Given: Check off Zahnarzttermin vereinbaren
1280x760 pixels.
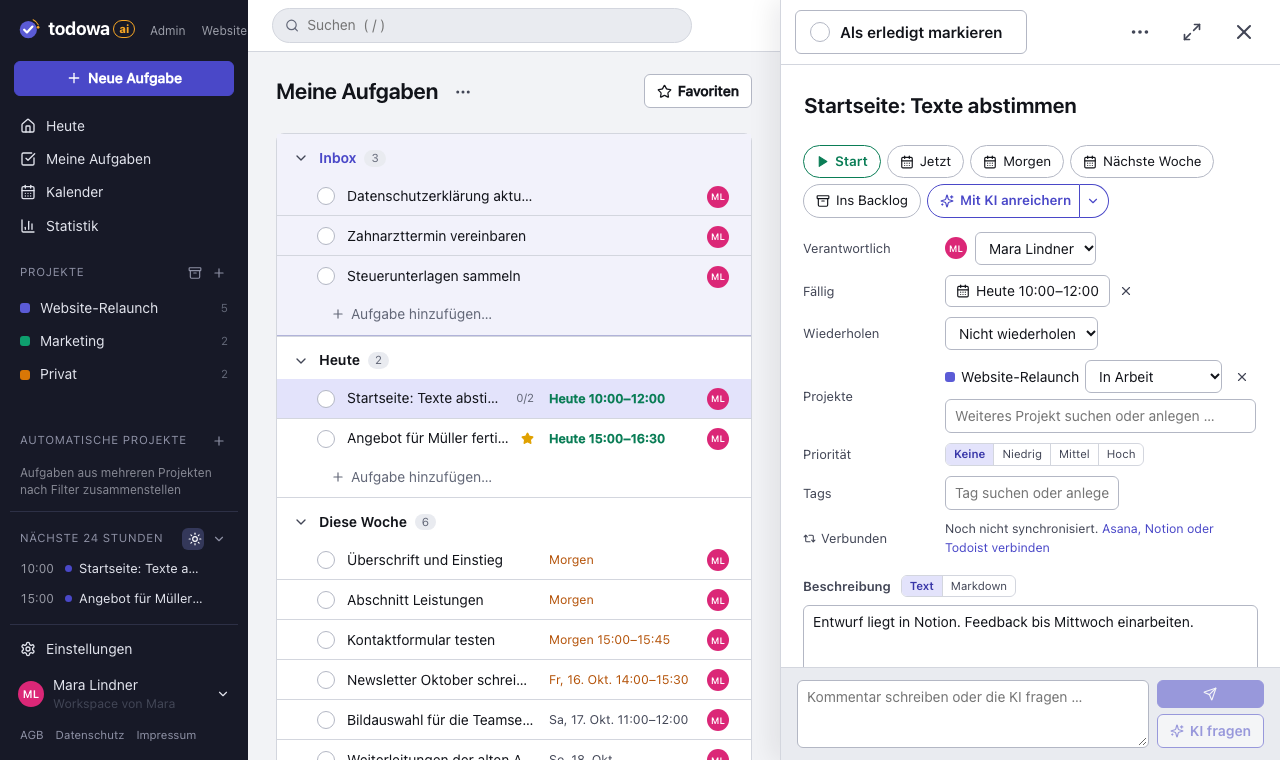Looking at the screenshot, I should point(326,237).
